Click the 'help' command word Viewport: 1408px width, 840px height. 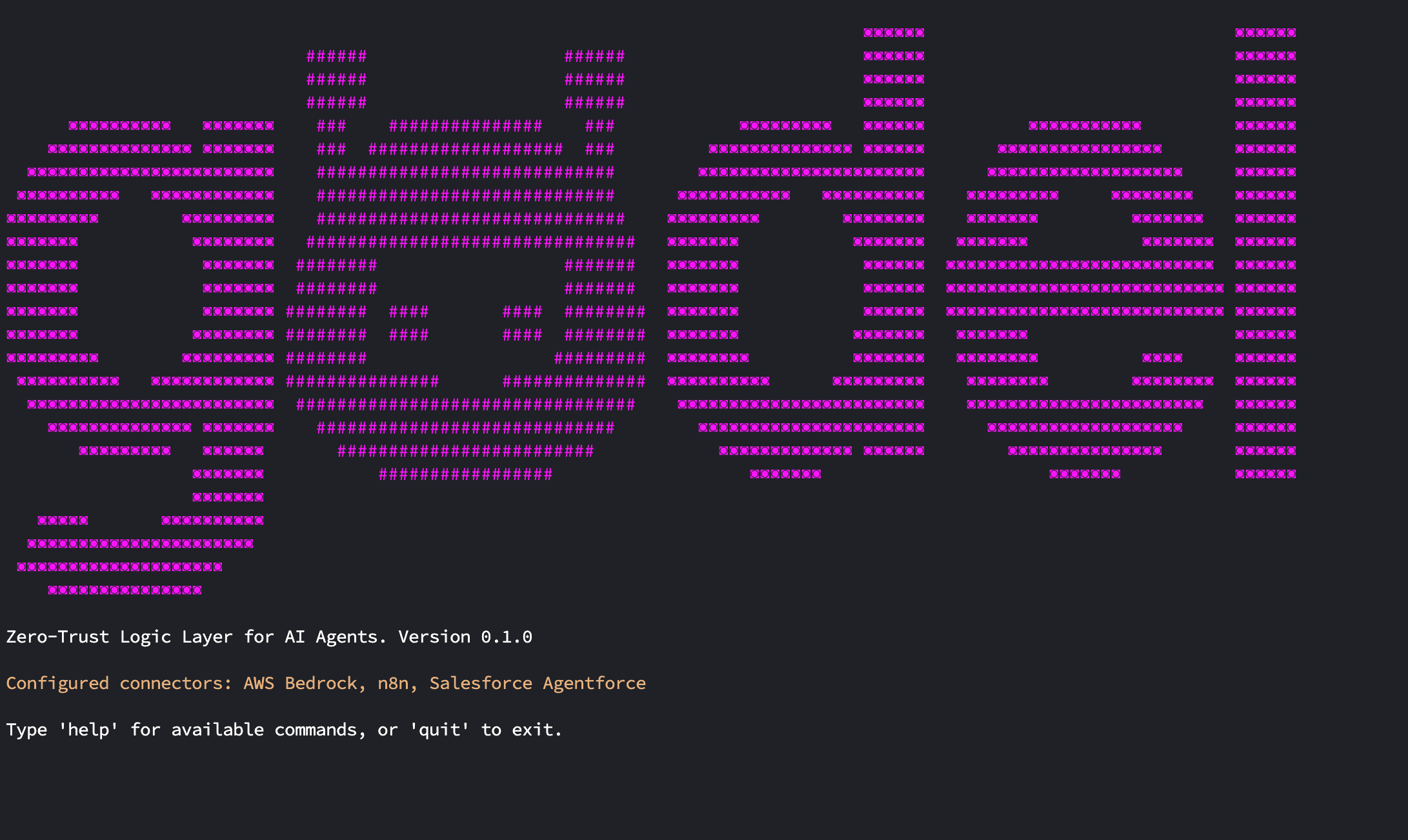click(x=88, y=730)
